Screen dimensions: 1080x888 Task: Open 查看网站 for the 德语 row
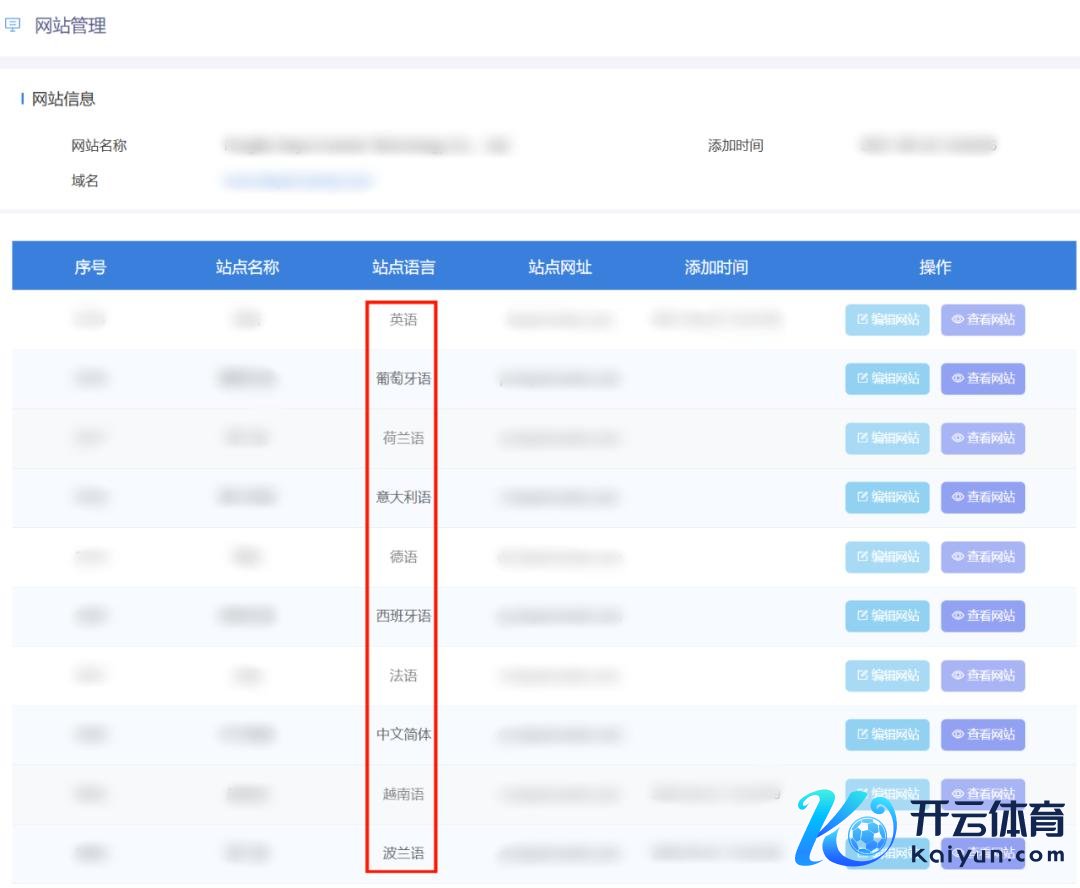click(x=983, y=557)
